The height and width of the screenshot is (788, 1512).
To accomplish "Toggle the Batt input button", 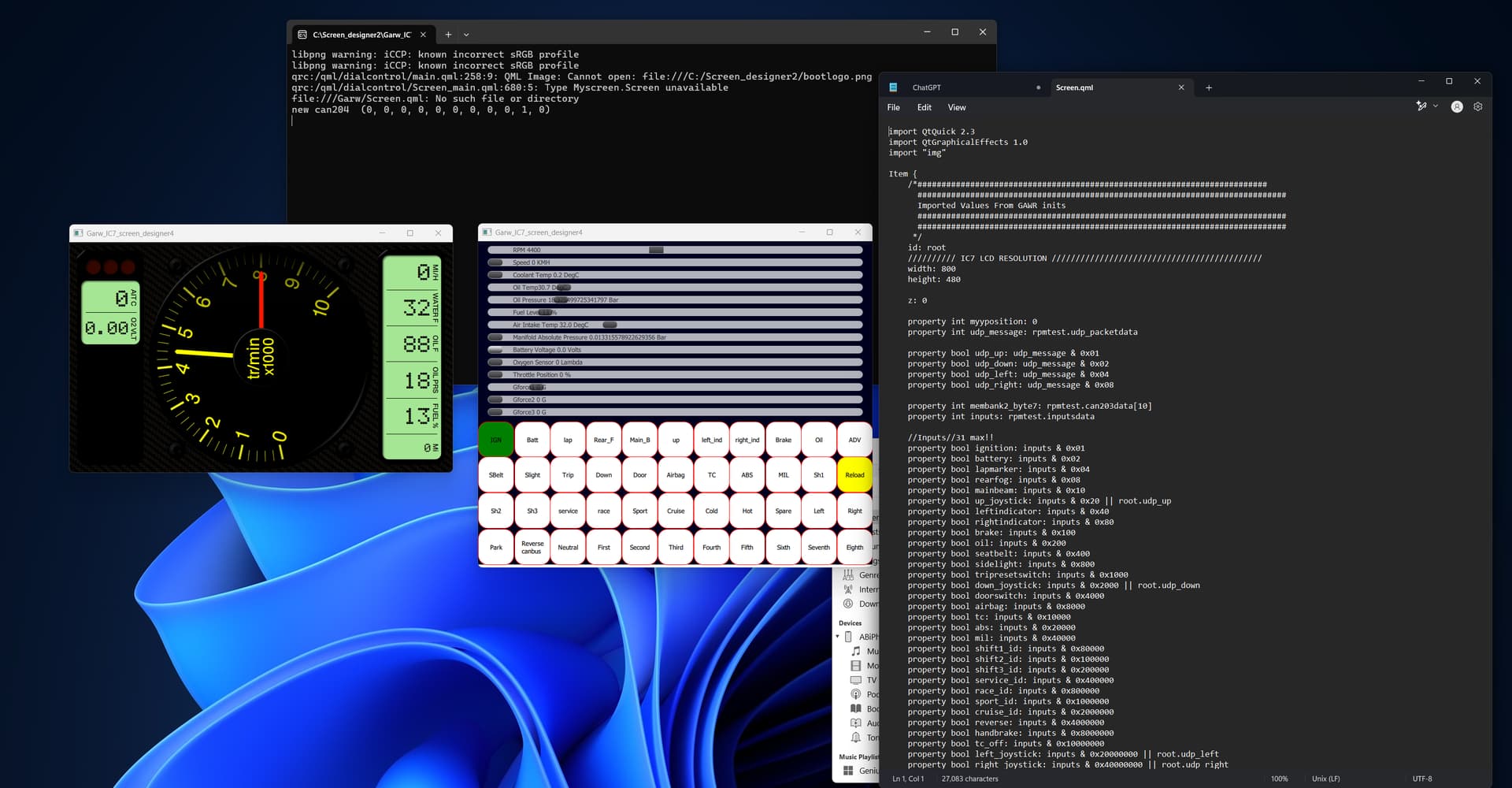I will point(532,440).
